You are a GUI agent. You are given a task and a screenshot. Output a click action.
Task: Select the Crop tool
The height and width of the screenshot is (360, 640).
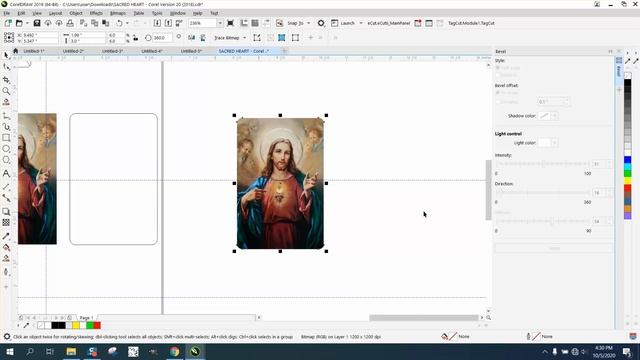6,80
